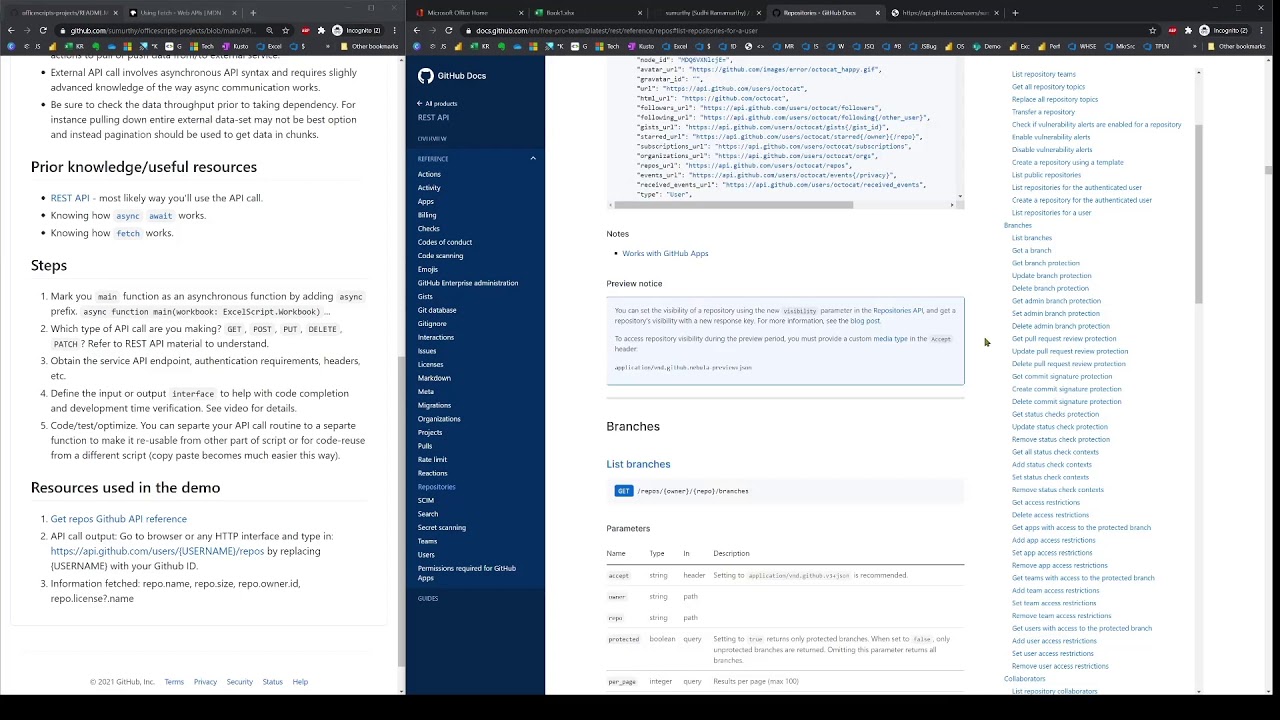Image resolution: width=1280 pixels, height=720 pixels.
Task: Open the GUIDES section in the sidebar
Action: (x=428, y=598)
